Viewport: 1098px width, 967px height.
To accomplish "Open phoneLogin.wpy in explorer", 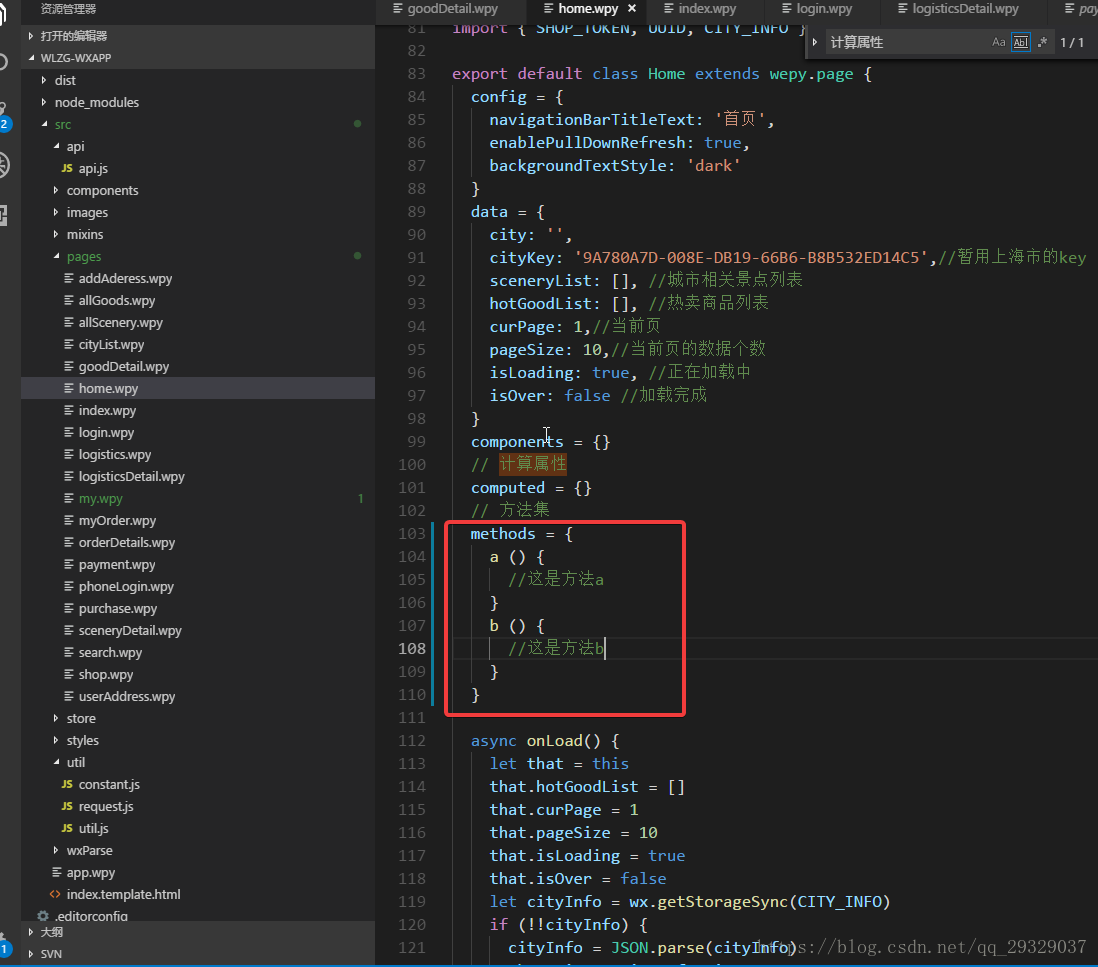I will click(x=126, y=586).
